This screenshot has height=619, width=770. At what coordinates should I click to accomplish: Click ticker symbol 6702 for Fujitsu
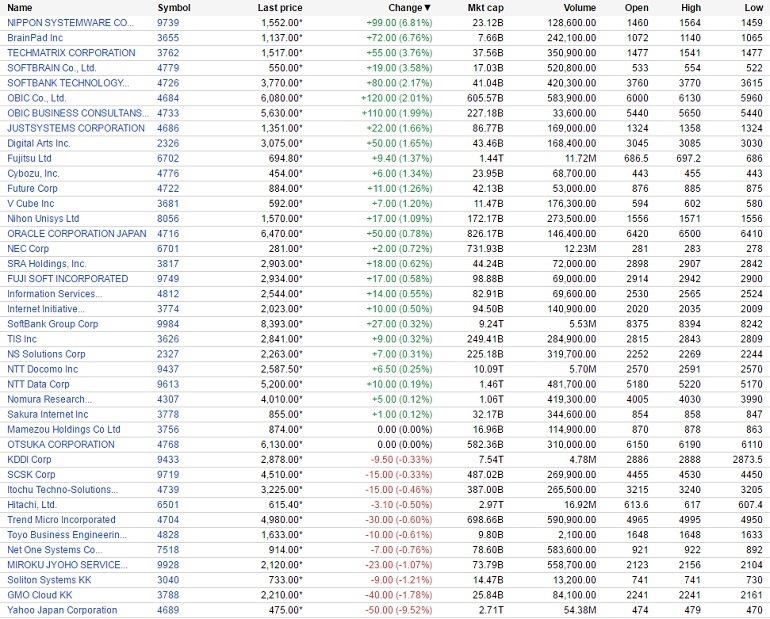click(168, 158)
